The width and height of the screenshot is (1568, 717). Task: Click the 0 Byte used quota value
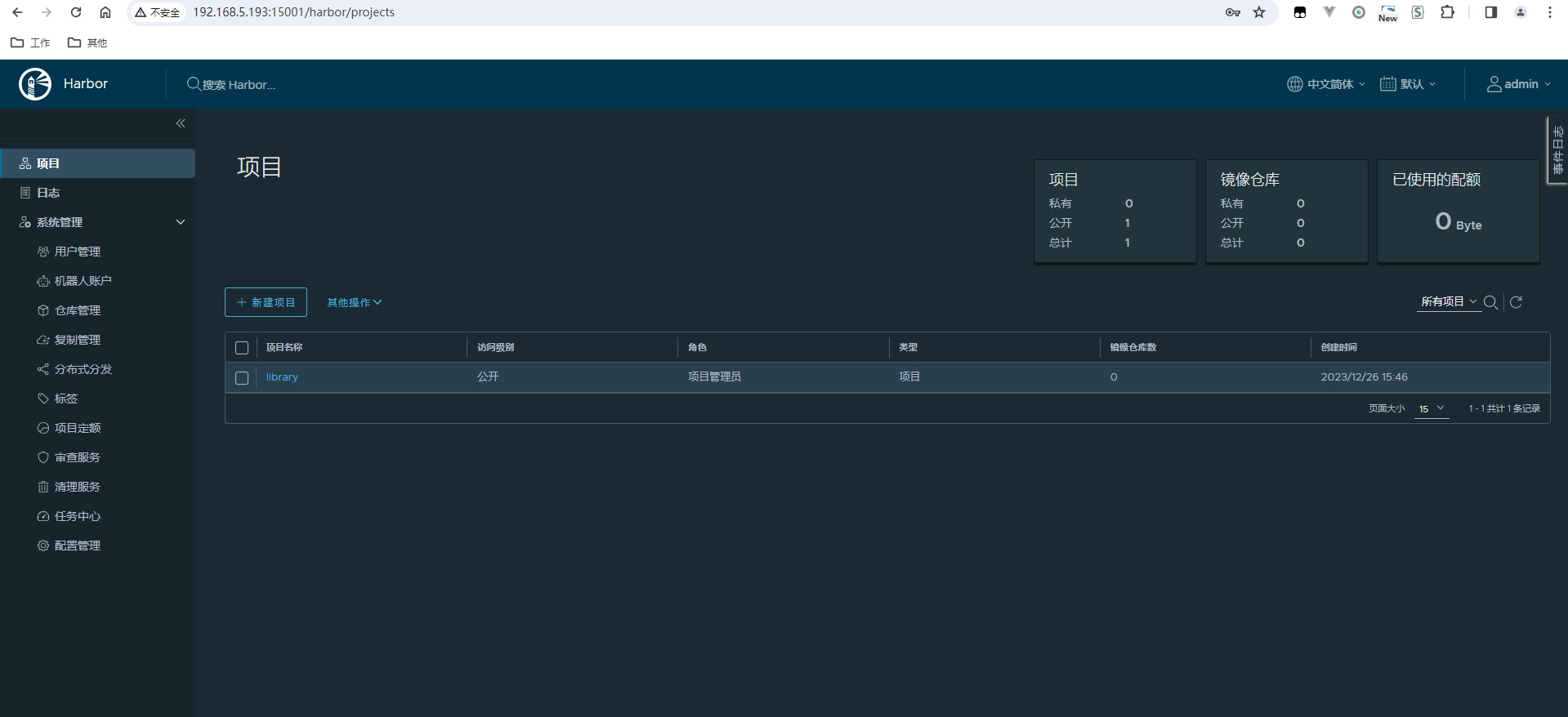click(1458, 222)
